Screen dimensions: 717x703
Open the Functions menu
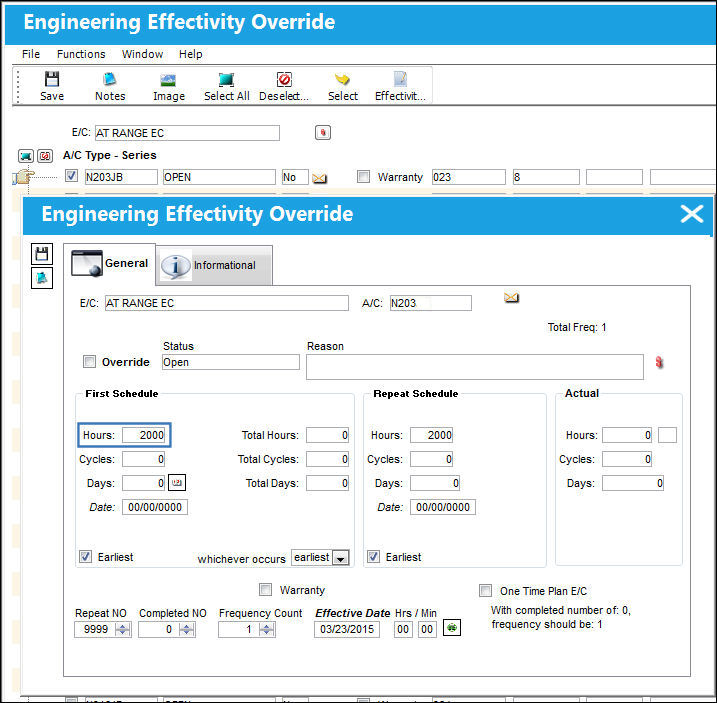(x=81, y=54)
